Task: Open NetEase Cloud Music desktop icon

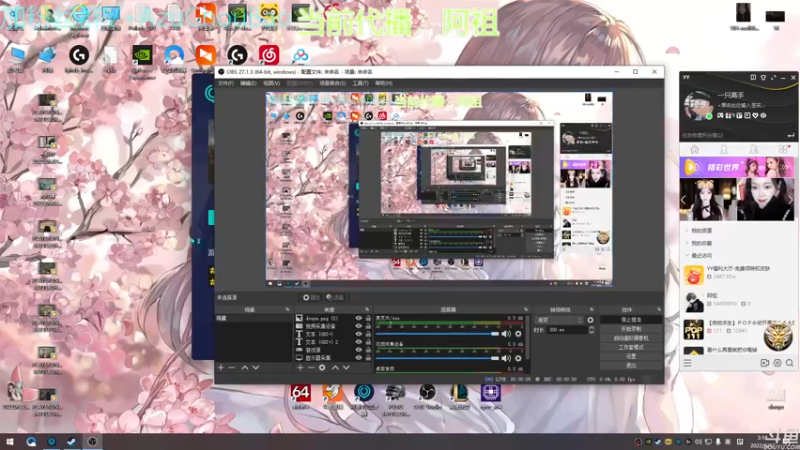Action: (x=269, y=57)
